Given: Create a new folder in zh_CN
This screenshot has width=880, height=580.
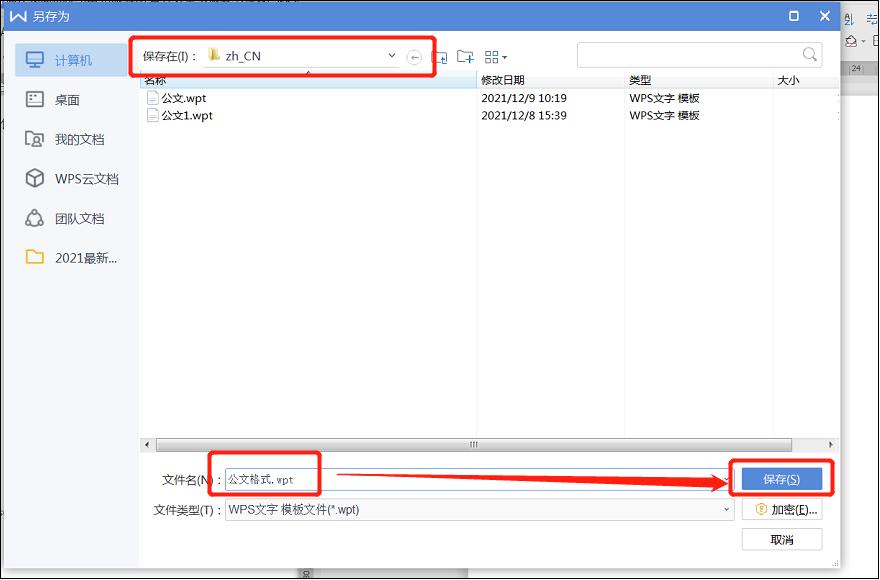Looking at the screenshot, I should tap(465, 56).
